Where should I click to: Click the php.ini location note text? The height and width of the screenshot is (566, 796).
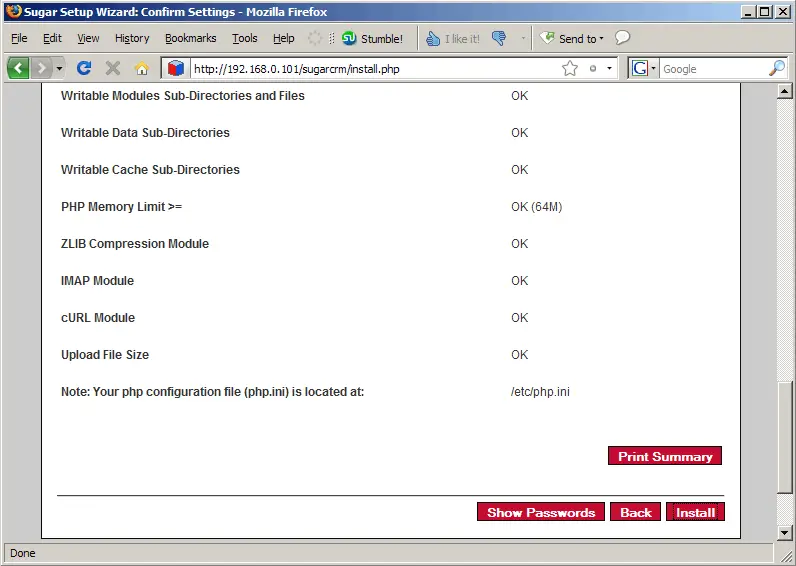pos(213,392)
